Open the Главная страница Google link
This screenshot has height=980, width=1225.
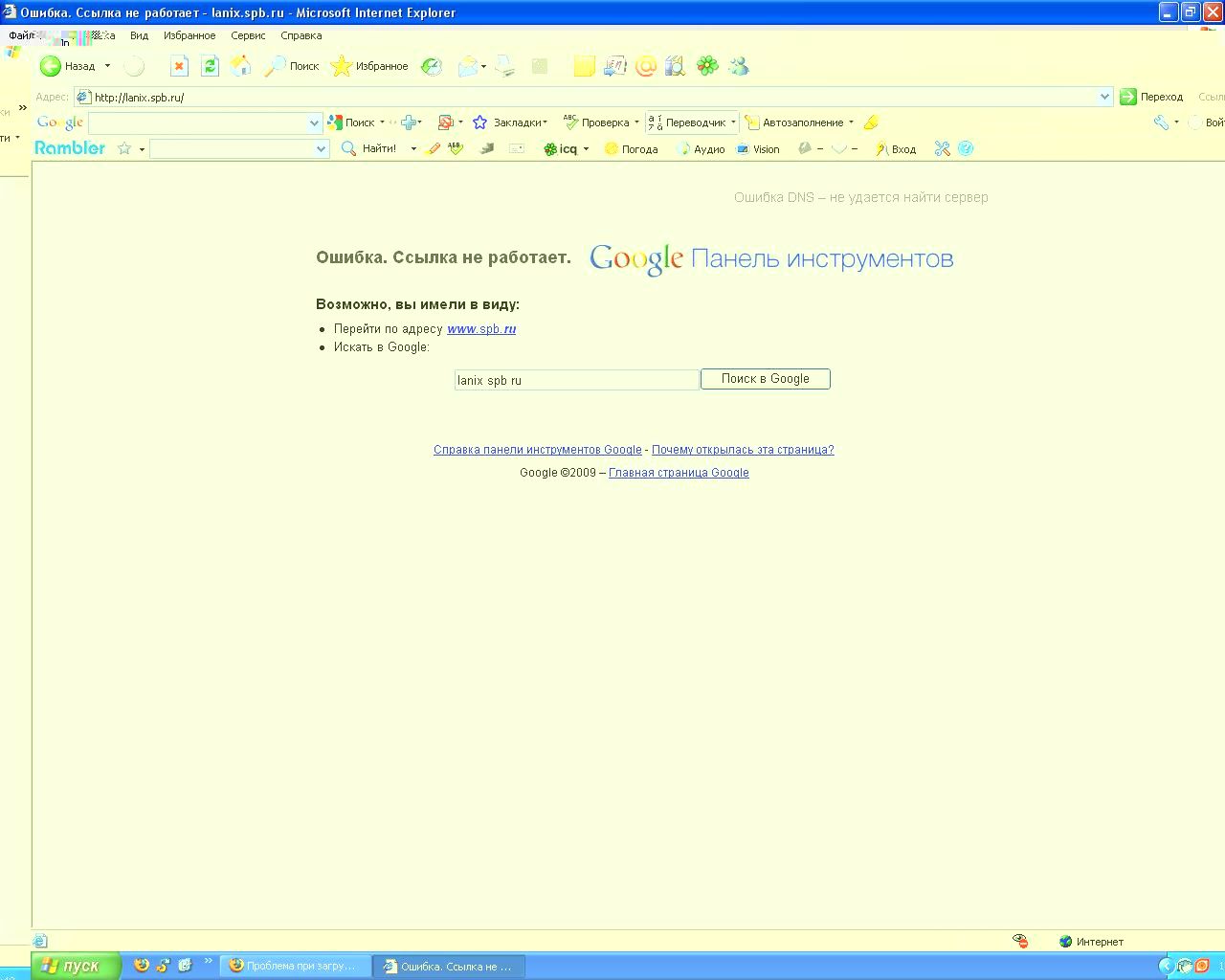(679, 473)
